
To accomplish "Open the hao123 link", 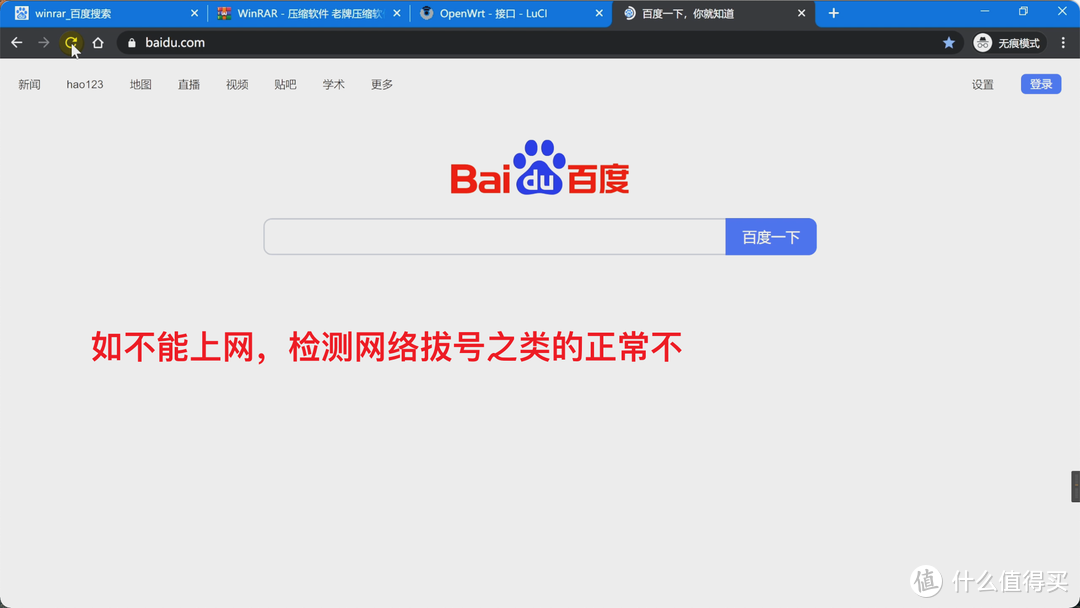I will tap(85, 85).
